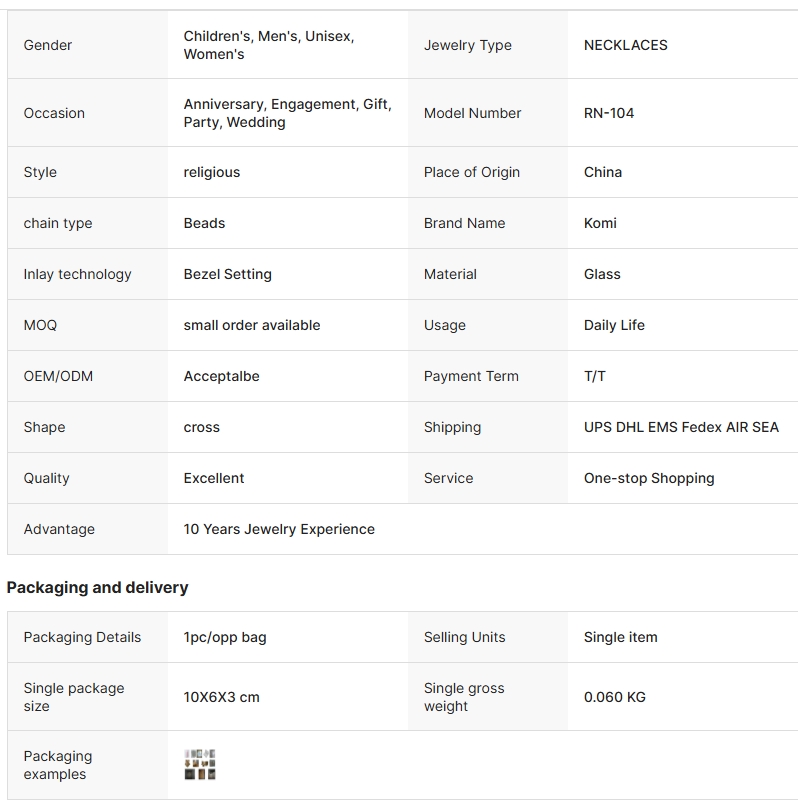
Task: Click the RN-104 model number value
Action: pos(608,113)
